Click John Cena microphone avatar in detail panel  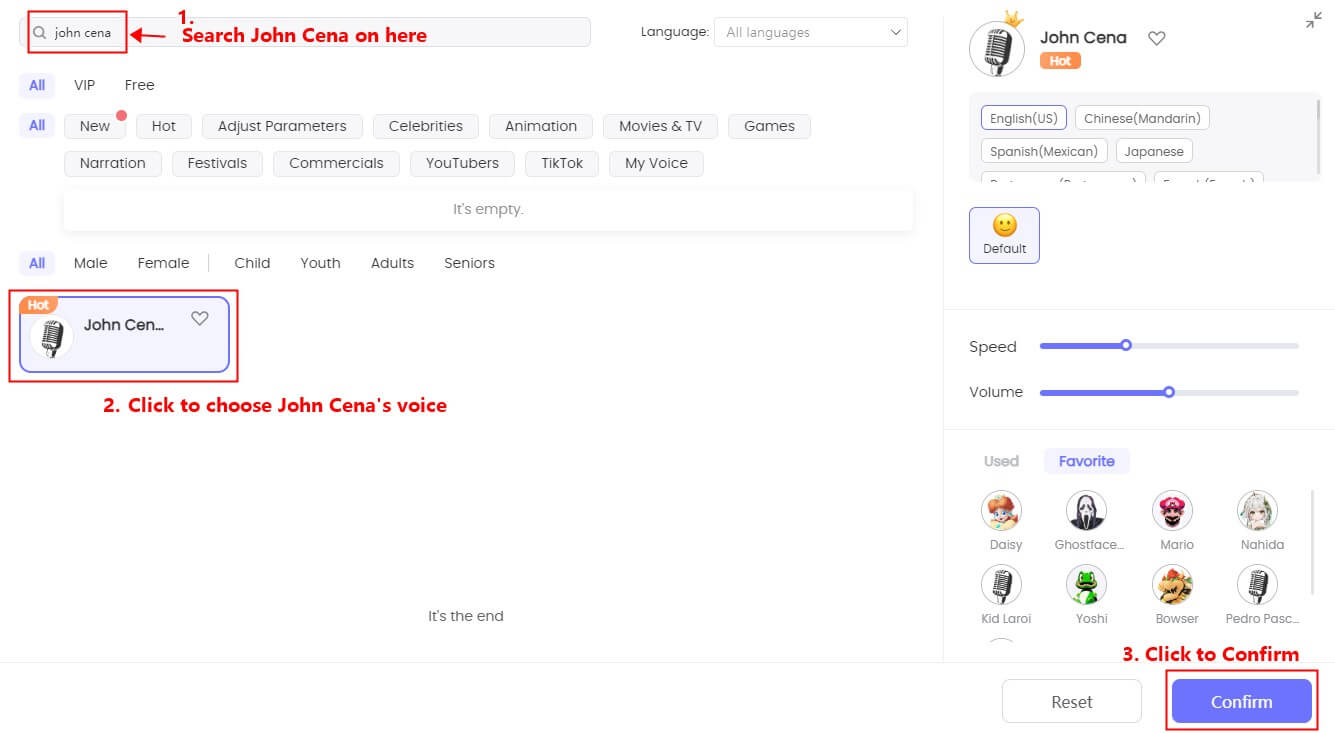[x=997, y=48]
